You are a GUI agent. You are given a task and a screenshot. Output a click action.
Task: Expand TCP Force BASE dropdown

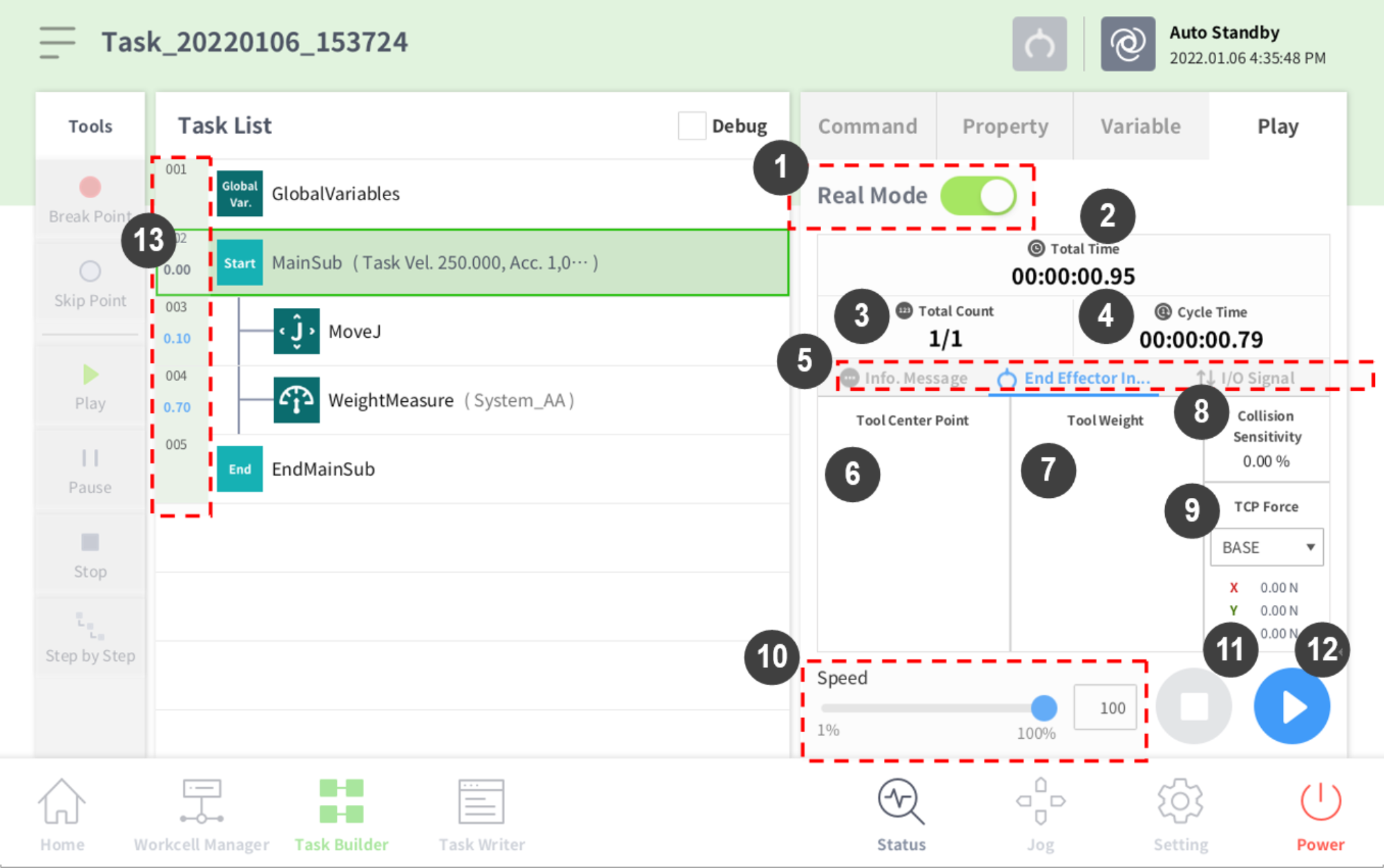1267,548
